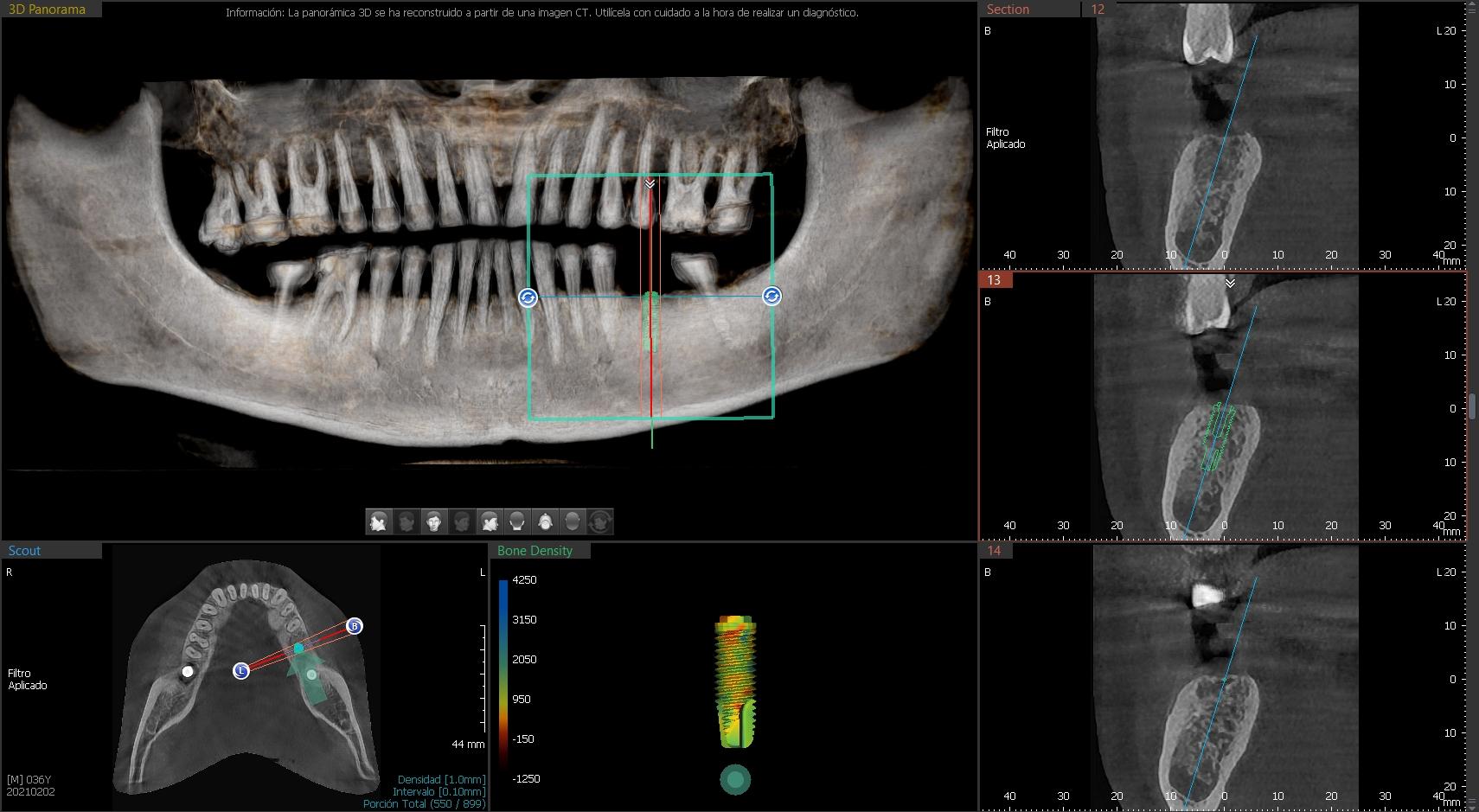Screen dimensions: 1479x812
Task: Click the Intervalo [0.10mm] setting
Action: [x=439, y=791]
